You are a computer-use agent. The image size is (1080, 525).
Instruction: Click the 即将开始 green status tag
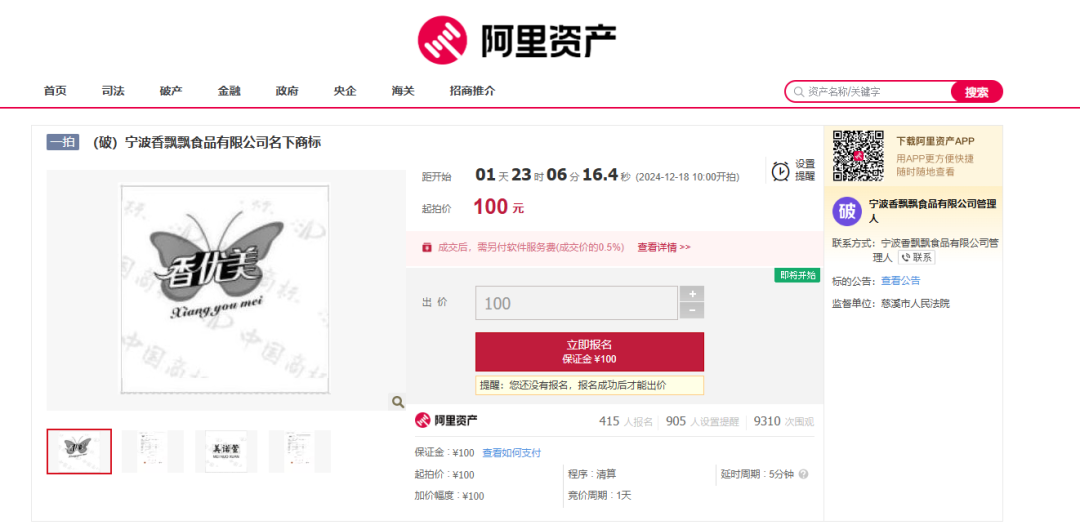point(797,275)
